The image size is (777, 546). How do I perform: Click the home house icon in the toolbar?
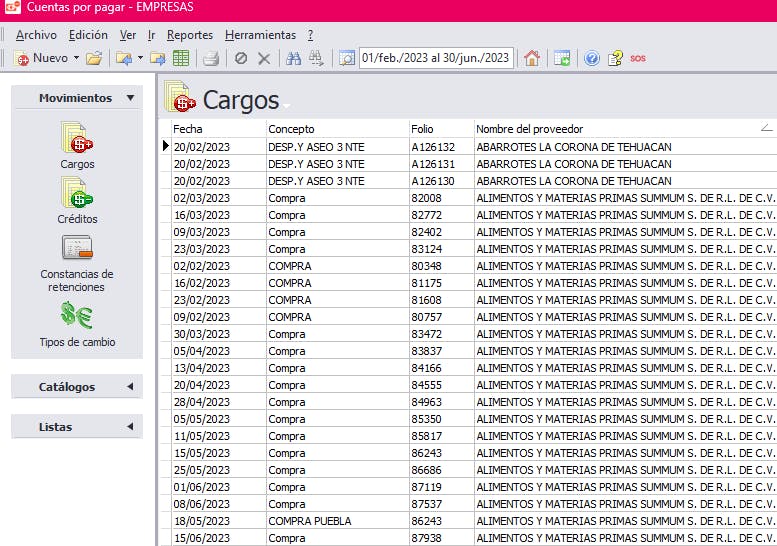pyautogui.click(x=532, y=58)
